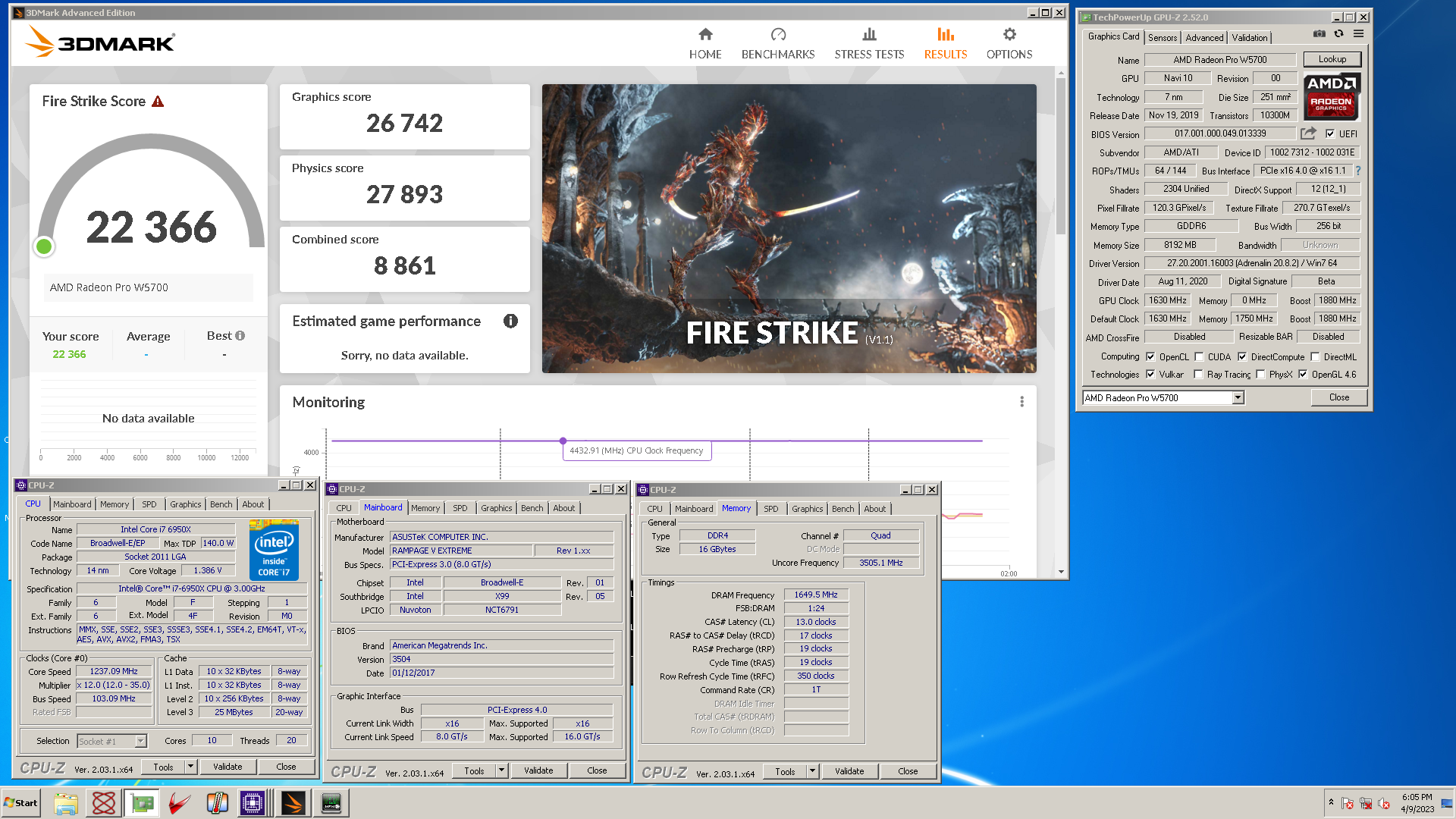Expand Tools dropdown in CPU-Z Mainboard window
1456x819 pixels.
pos(501,770)
